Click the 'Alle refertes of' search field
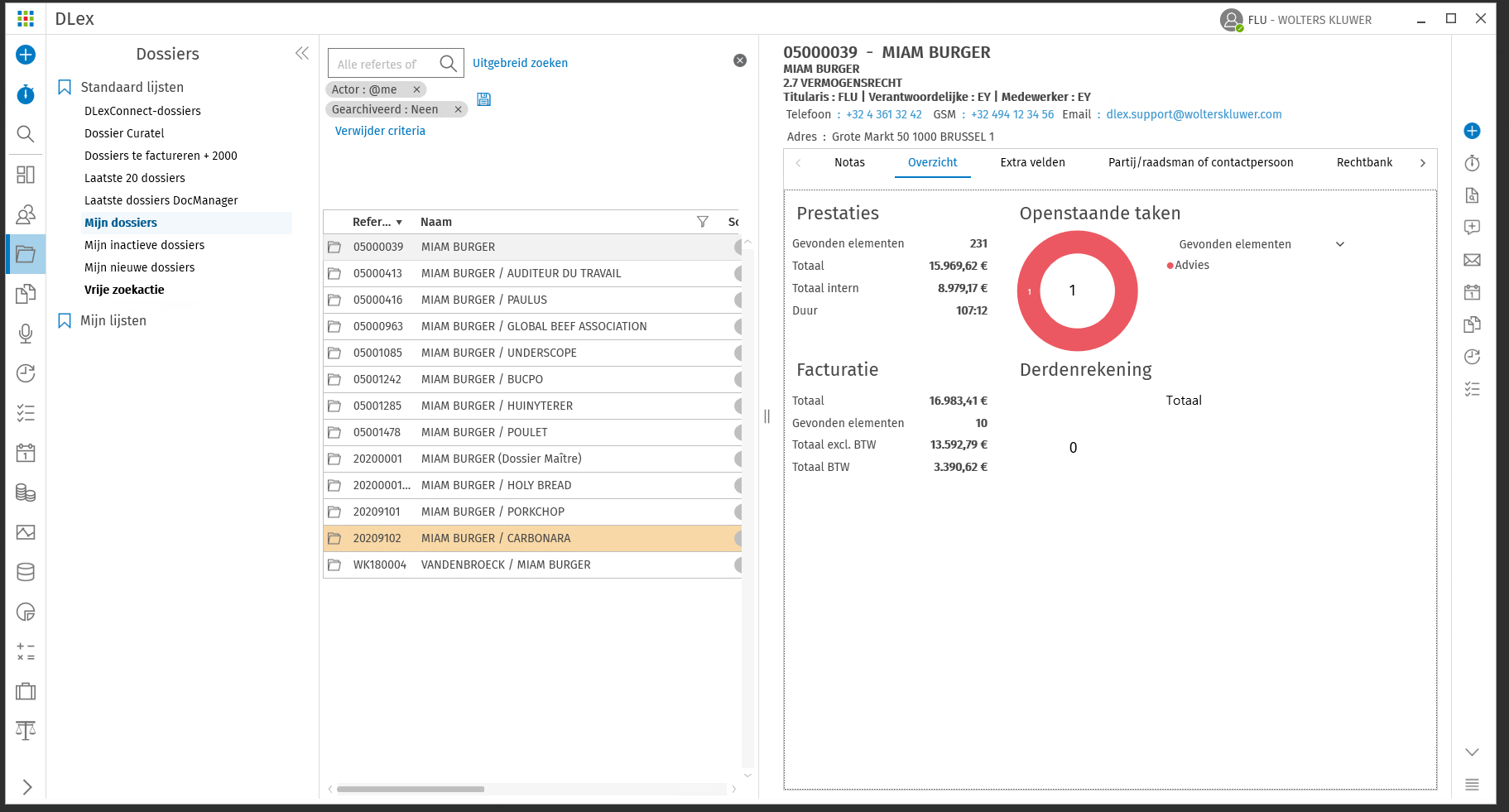The height and width of the screenshot is (812, 1509). click(382, 64)
